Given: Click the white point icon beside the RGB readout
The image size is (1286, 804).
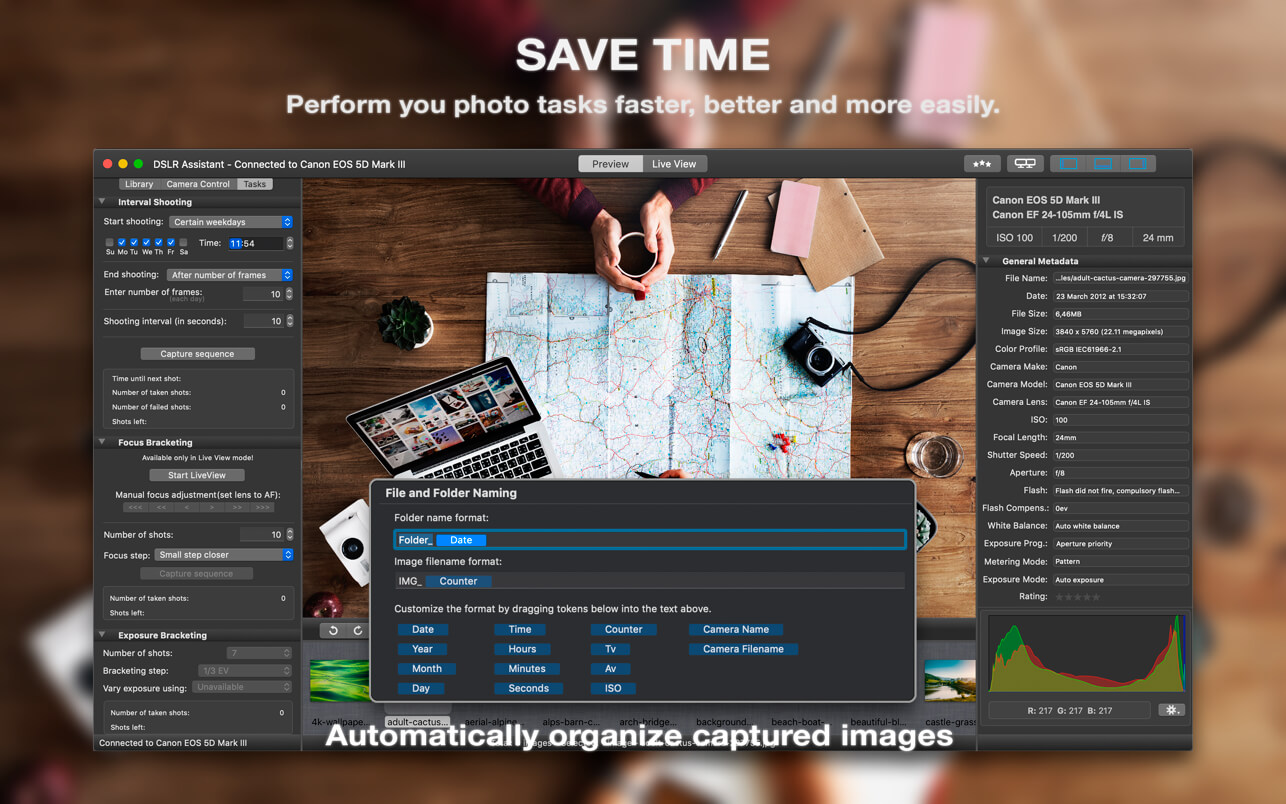Looking at the screenshot, I should click(1170, 708).
